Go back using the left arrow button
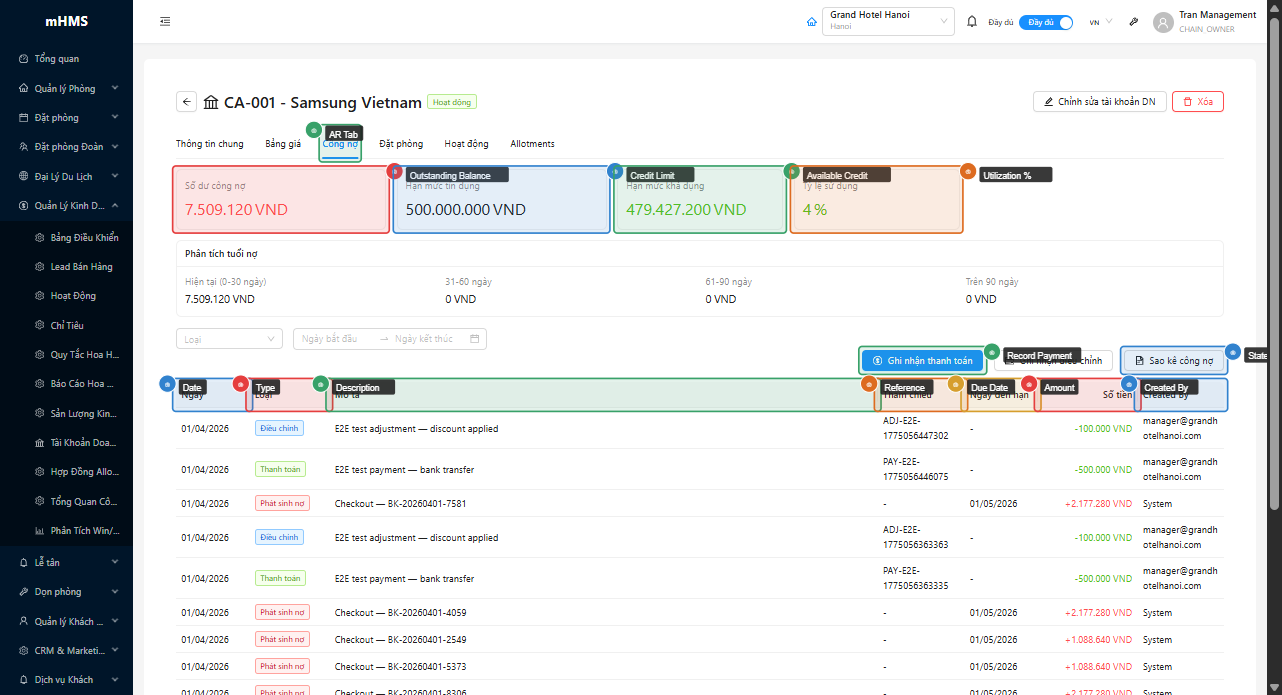 point(187,102)
